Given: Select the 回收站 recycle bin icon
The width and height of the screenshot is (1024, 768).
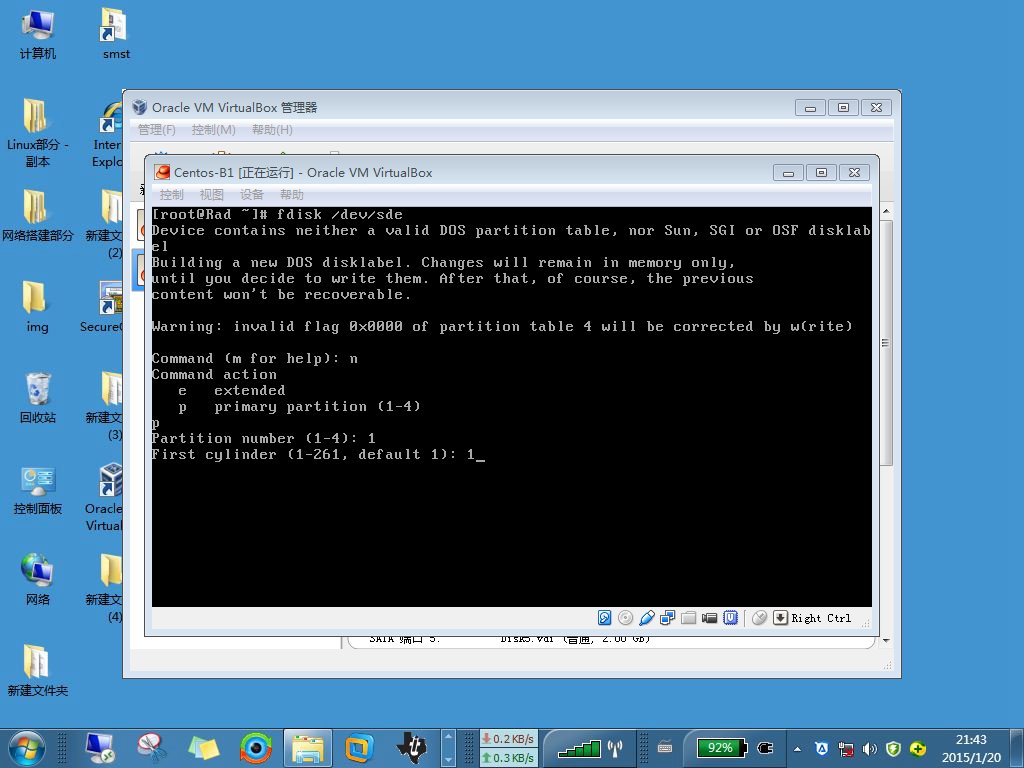Looking at the screenshot, I should pos(37,398).
